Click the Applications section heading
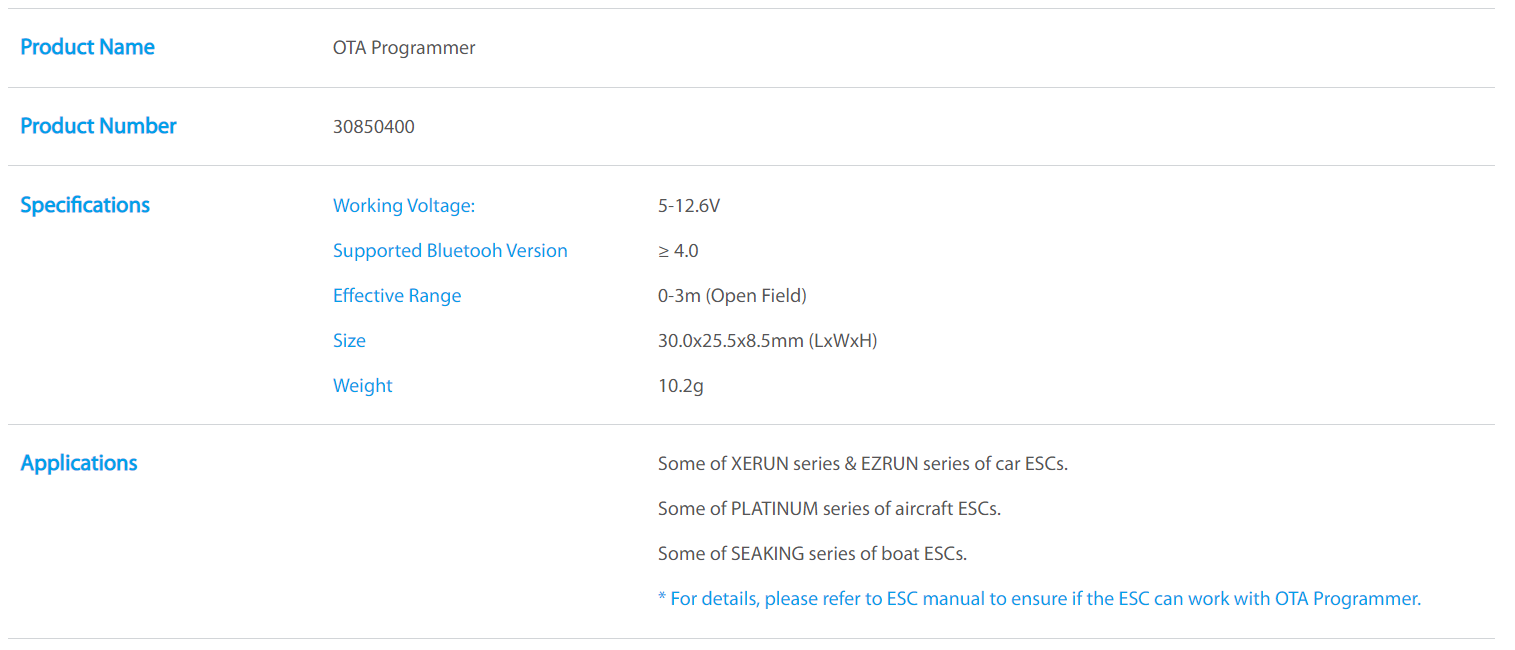Screen dimensions: 1515x650 click(79, 463)
